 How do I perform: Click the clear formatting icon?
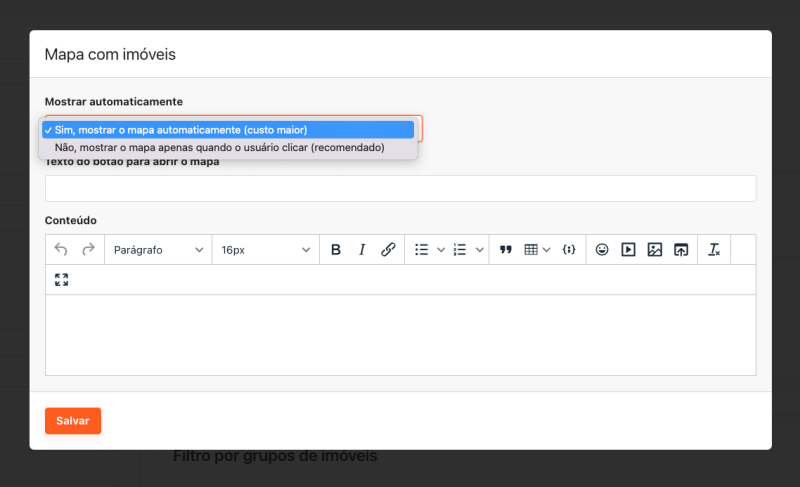714,250
